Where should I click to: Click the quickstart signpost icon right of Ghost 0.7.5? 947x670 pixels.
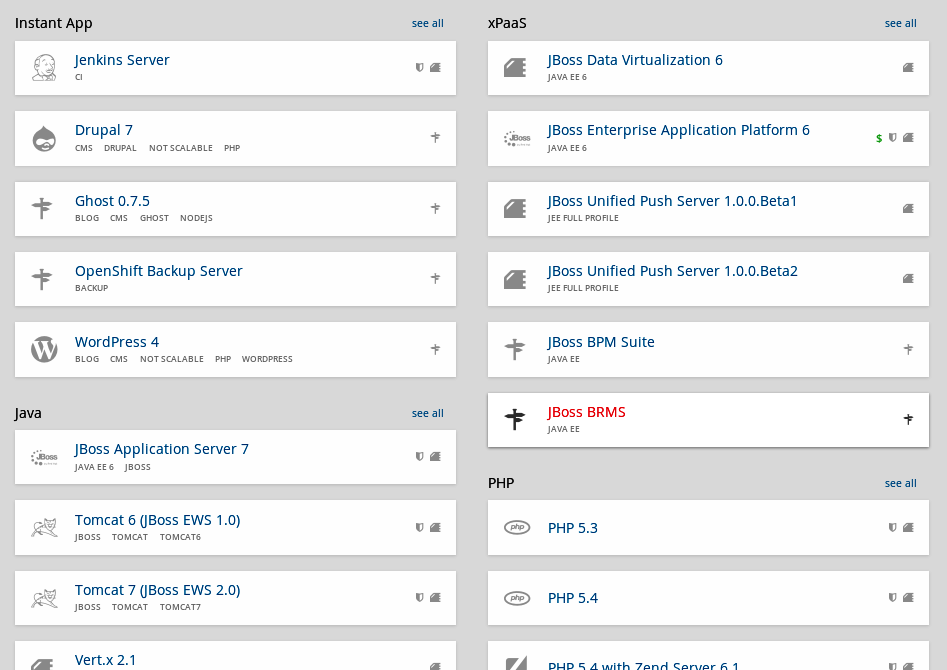click(x=435, y=208)
